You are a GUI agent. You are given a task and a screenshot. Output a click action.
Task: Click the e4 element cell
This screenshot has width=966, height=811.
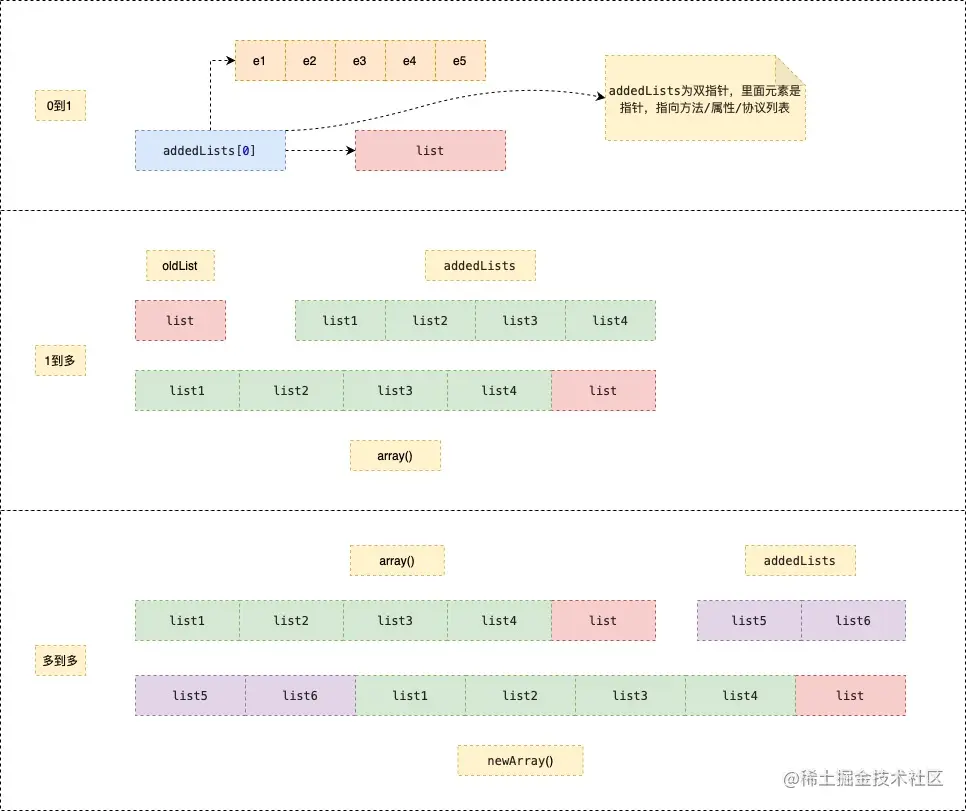(x=410, y=60)
